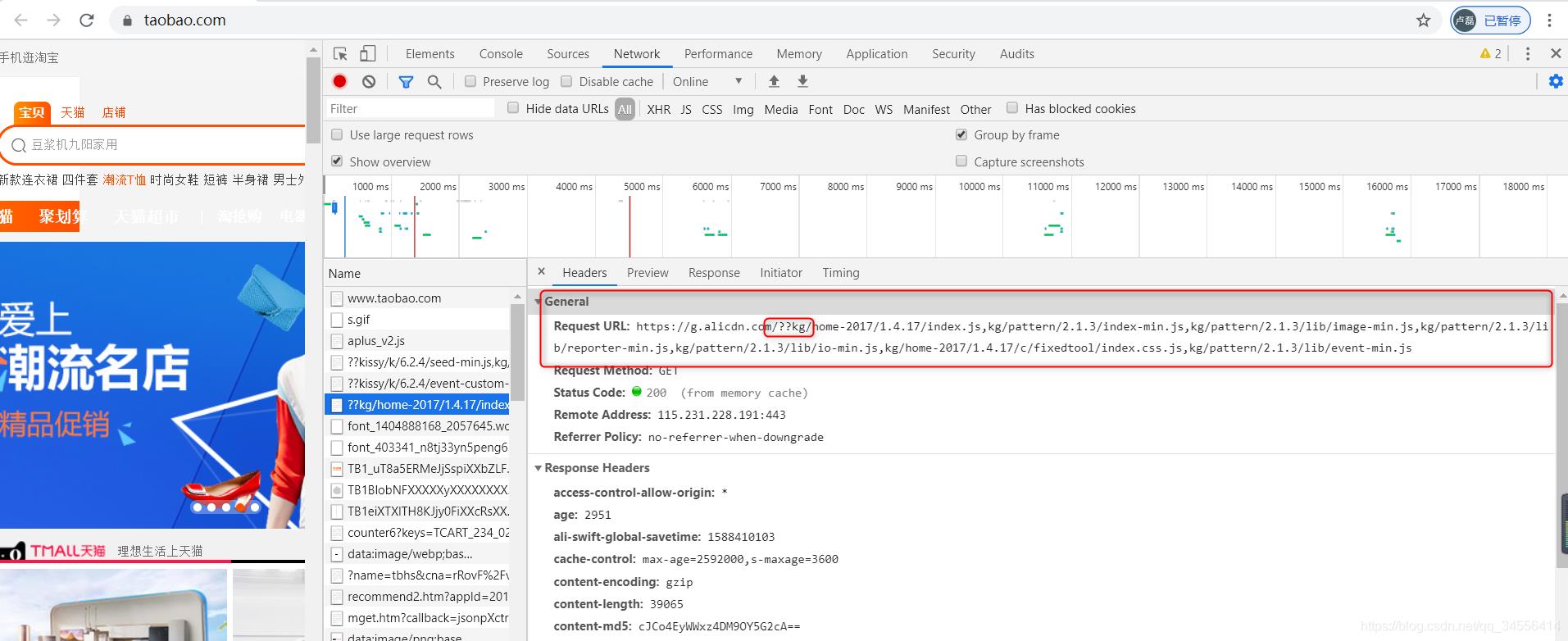Image resolution: width=1568 pixels, height=641 pixels.
Task: Filter requests by CSS type
Action: (x=712, y=109)
